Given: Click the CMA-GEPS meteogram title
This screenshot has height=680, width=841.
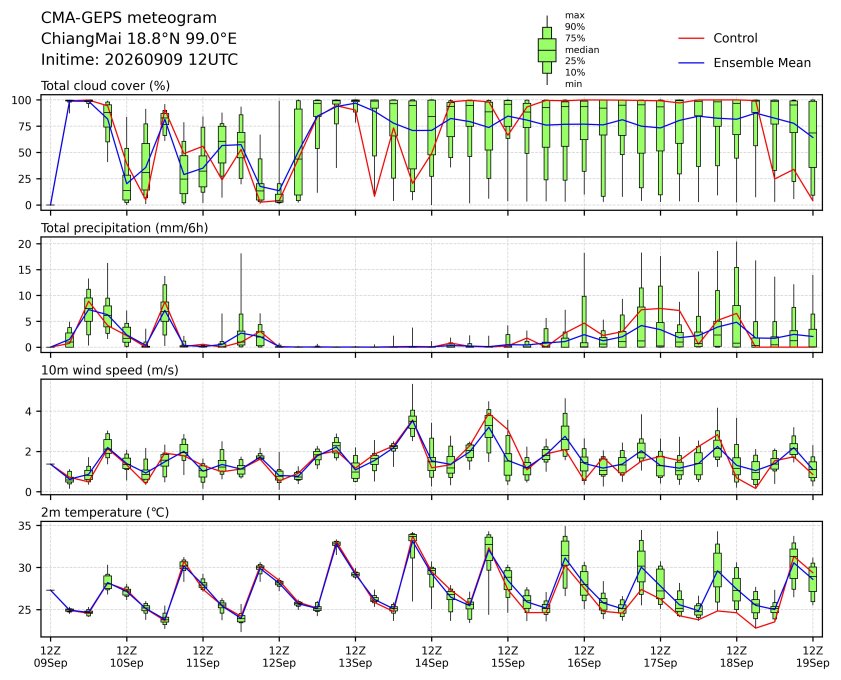Looking at the screenshot, I should [x=129, y=18].
